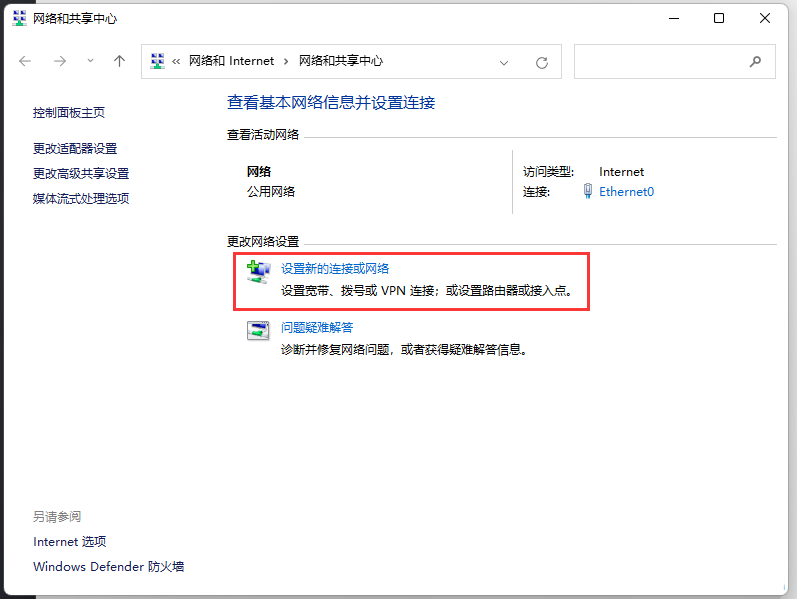The width and height of the screenshot is (797, 599).
Task: Go up one level with the up arrow
Action: click(120, 61)
